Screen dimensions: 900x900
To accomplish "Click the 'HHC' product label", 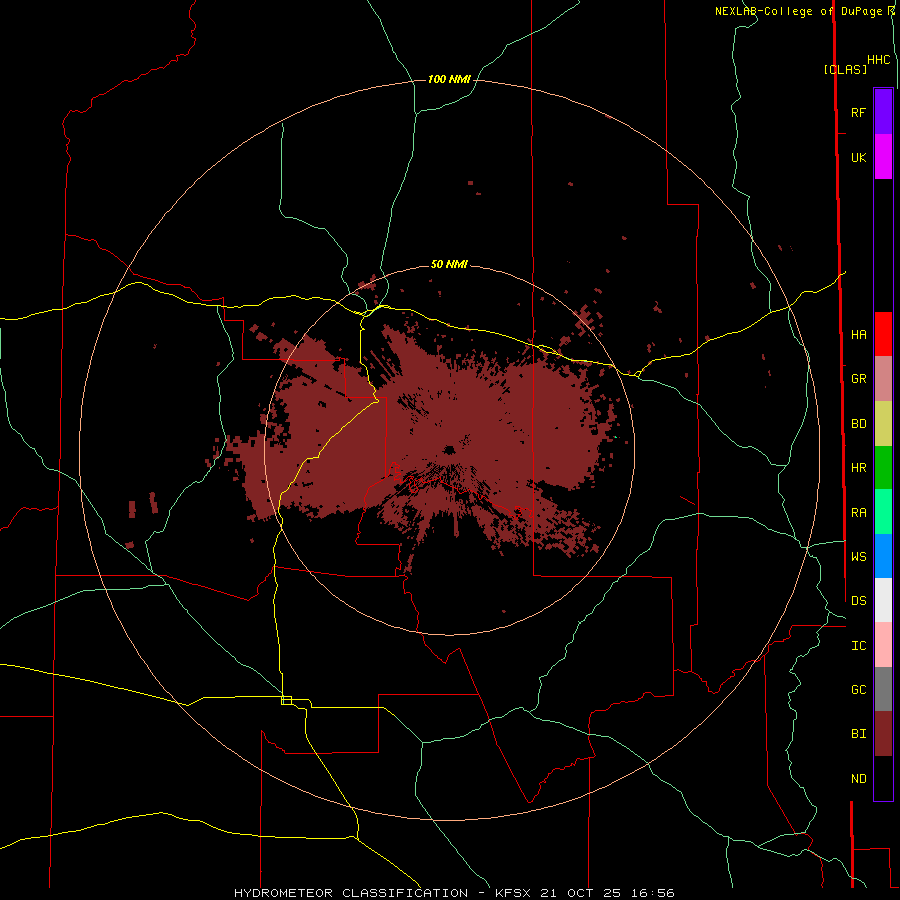I will (878, 60).
